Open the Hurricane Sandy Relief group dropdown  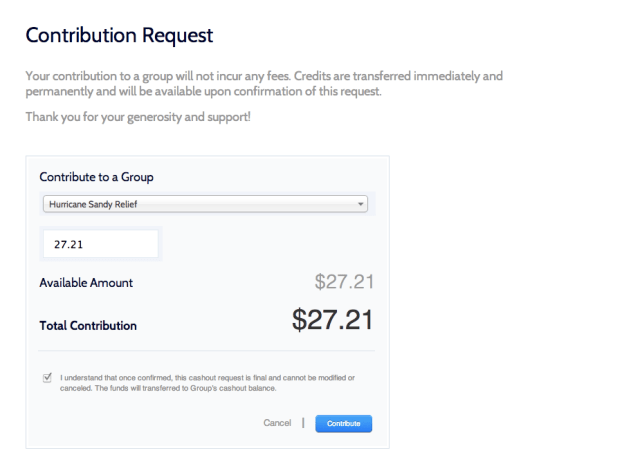click(200, 203)
